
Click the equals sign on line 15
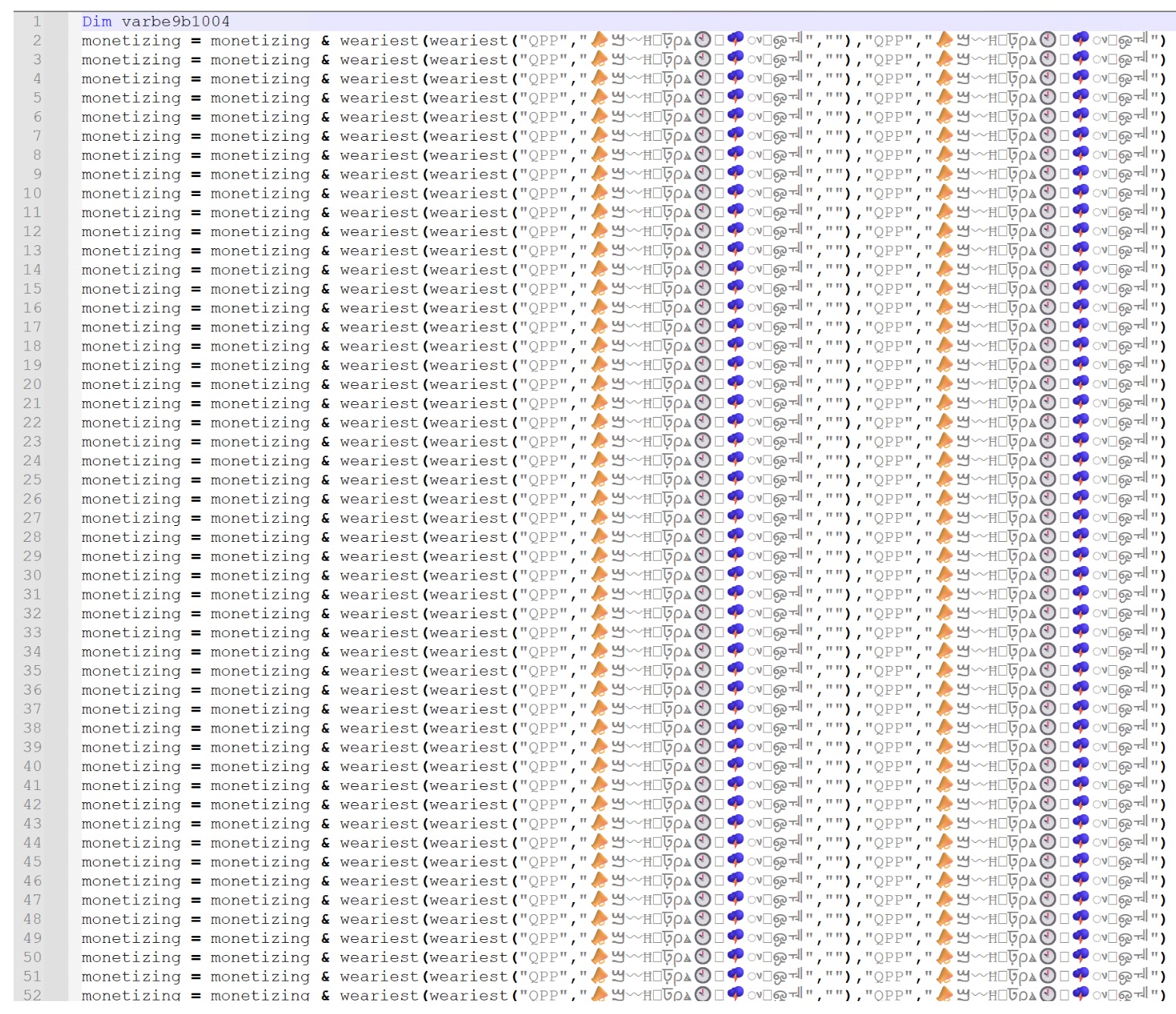click(196, 289)
